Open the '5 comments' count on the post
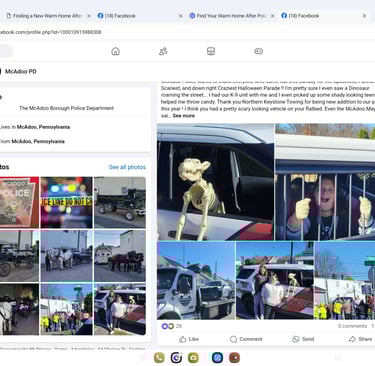 click(x=352, y=326)
